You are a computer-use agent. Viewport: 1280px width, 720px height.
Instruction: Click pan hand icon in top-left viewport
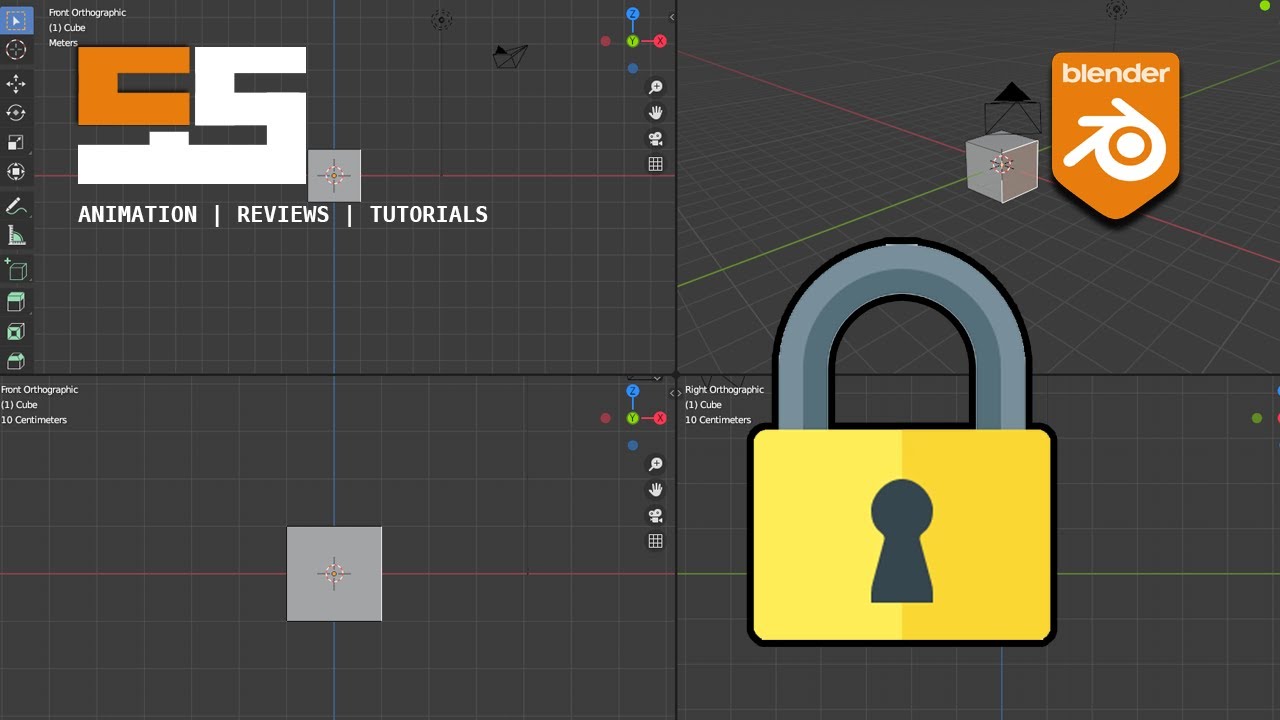656,113
